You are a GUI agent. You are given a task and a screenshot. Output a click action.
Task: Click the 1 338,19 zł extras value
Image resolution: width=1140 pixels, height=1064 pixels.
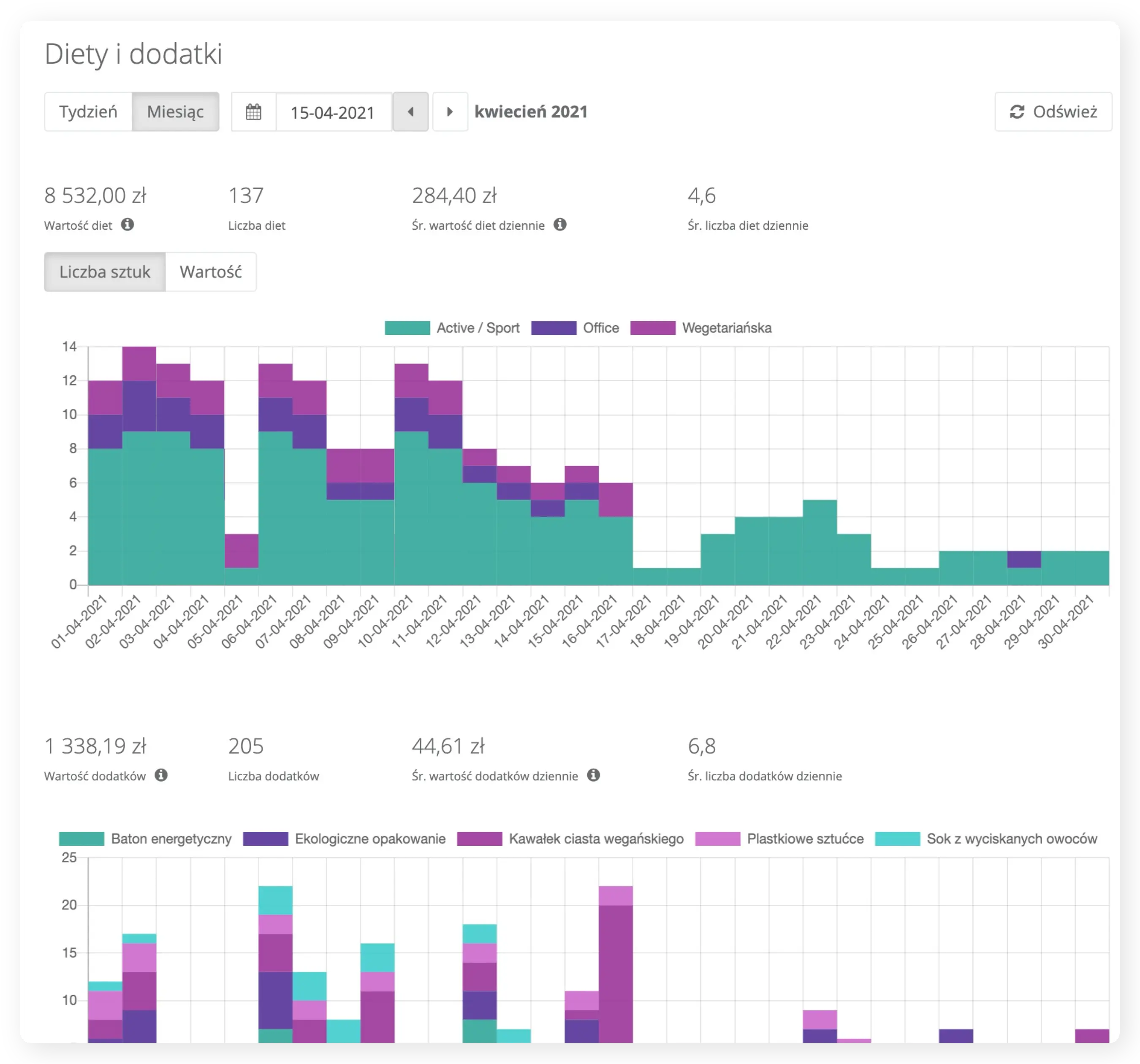click(x=95, y=746)
